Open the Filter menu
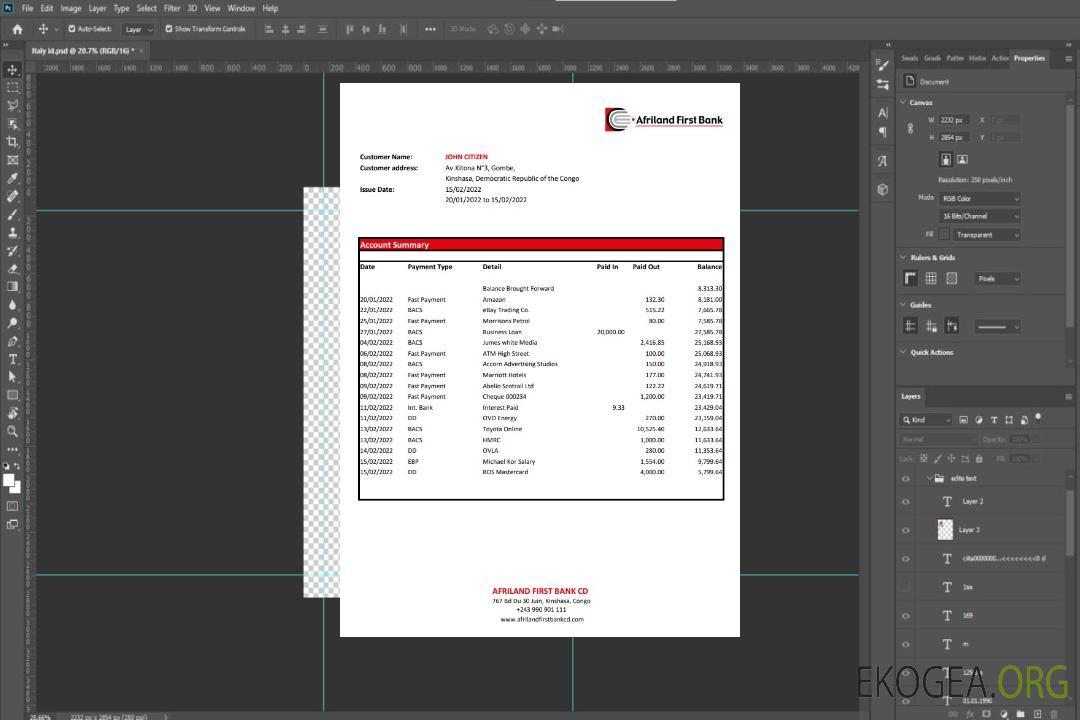1080x720 pixels. [172, 8]
